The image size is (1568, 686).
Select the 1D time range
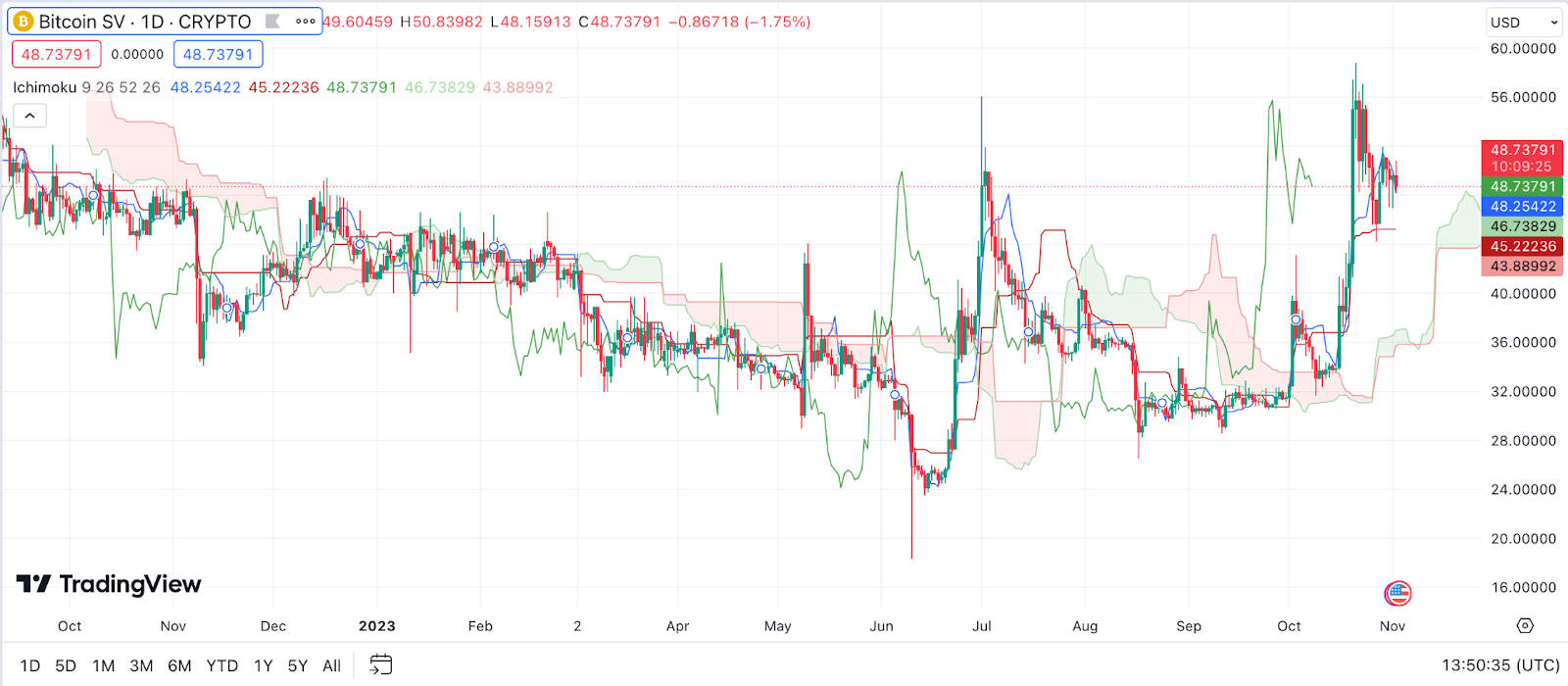coord(30,665)
